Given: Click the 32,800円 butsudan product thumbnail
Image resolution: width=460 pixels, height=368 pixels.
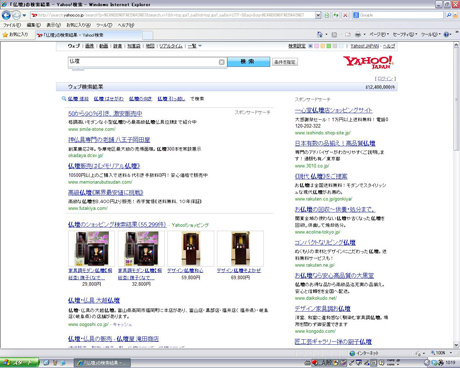Looking at the screenshot, I should [141, 249].
